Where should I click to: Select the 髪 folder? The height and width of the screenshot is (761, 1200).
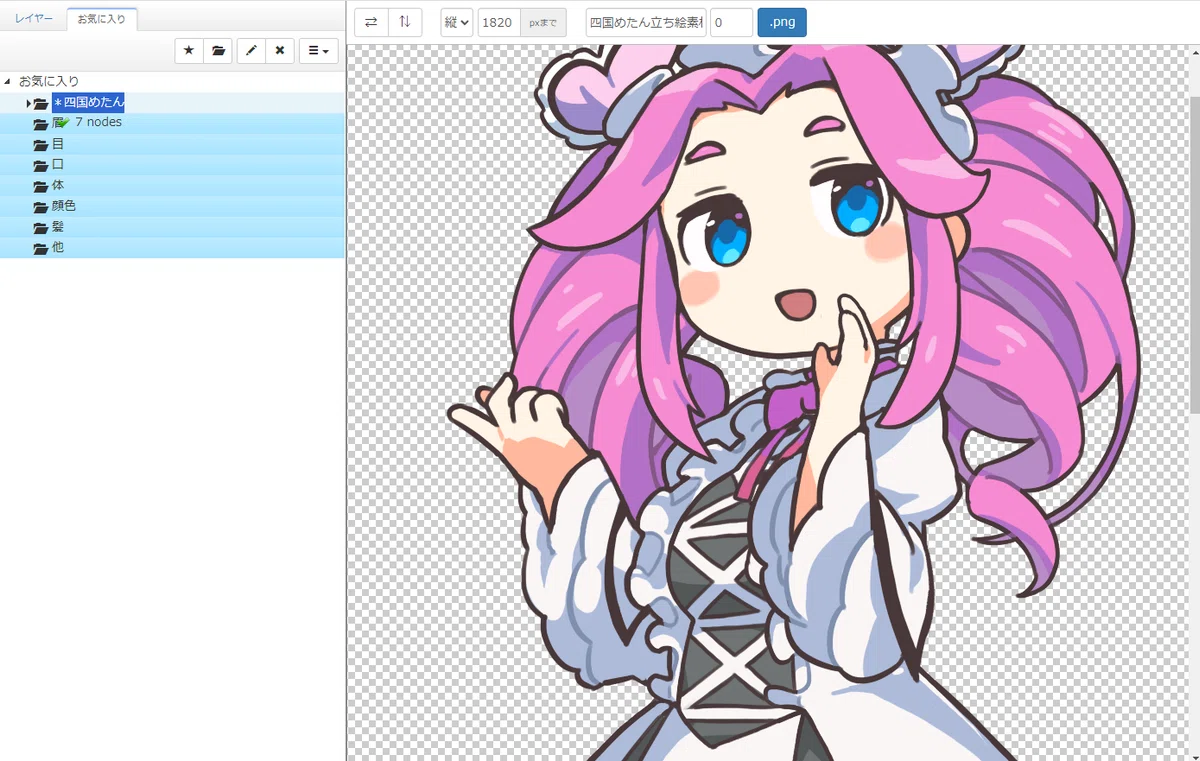pos(172,227)
